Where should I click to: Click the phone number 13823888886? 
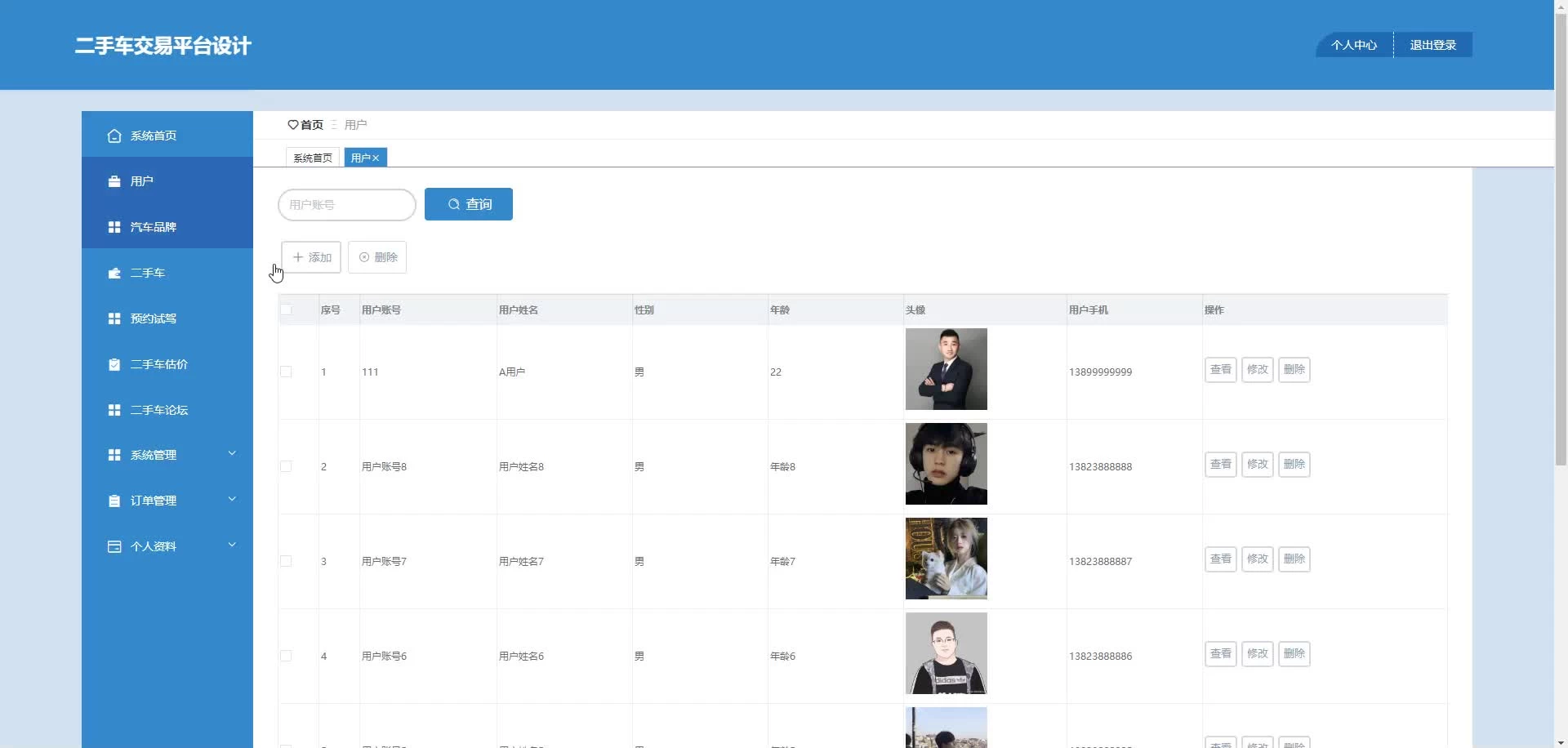(x=1101, y=657)
